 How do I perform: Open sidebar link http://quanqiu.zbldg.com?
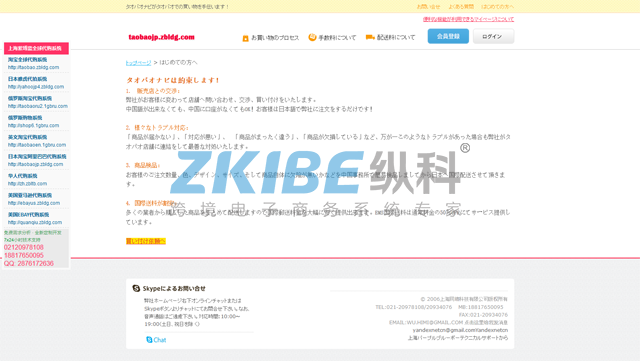tap(35, 223)
